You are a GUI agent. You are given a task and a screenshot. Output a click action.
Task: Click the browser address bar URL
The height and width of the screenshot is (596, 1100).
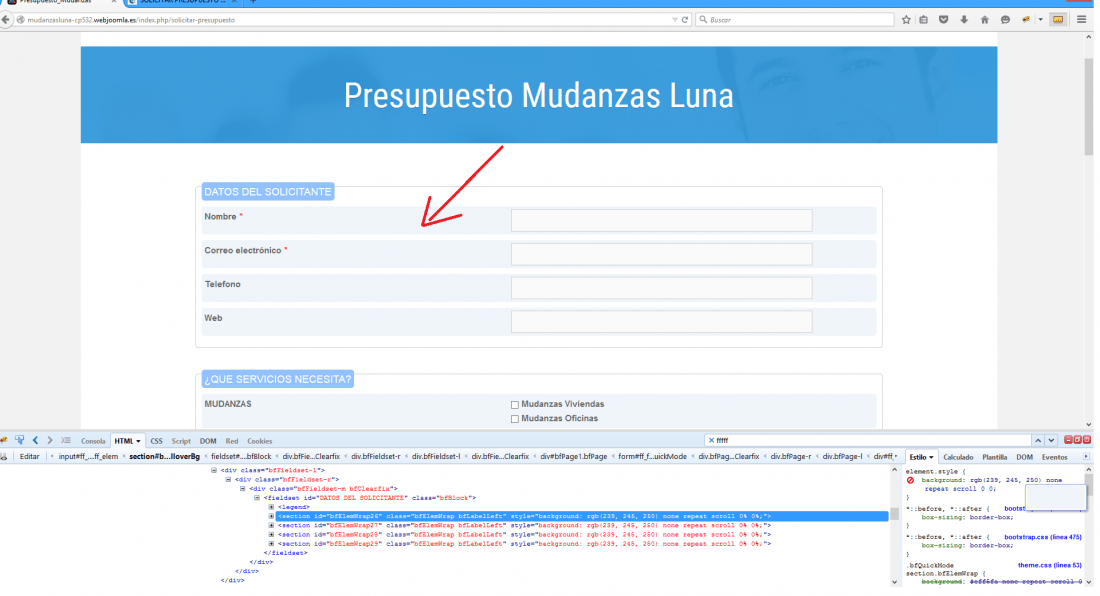pyautogui.click(x=131, y=20)
